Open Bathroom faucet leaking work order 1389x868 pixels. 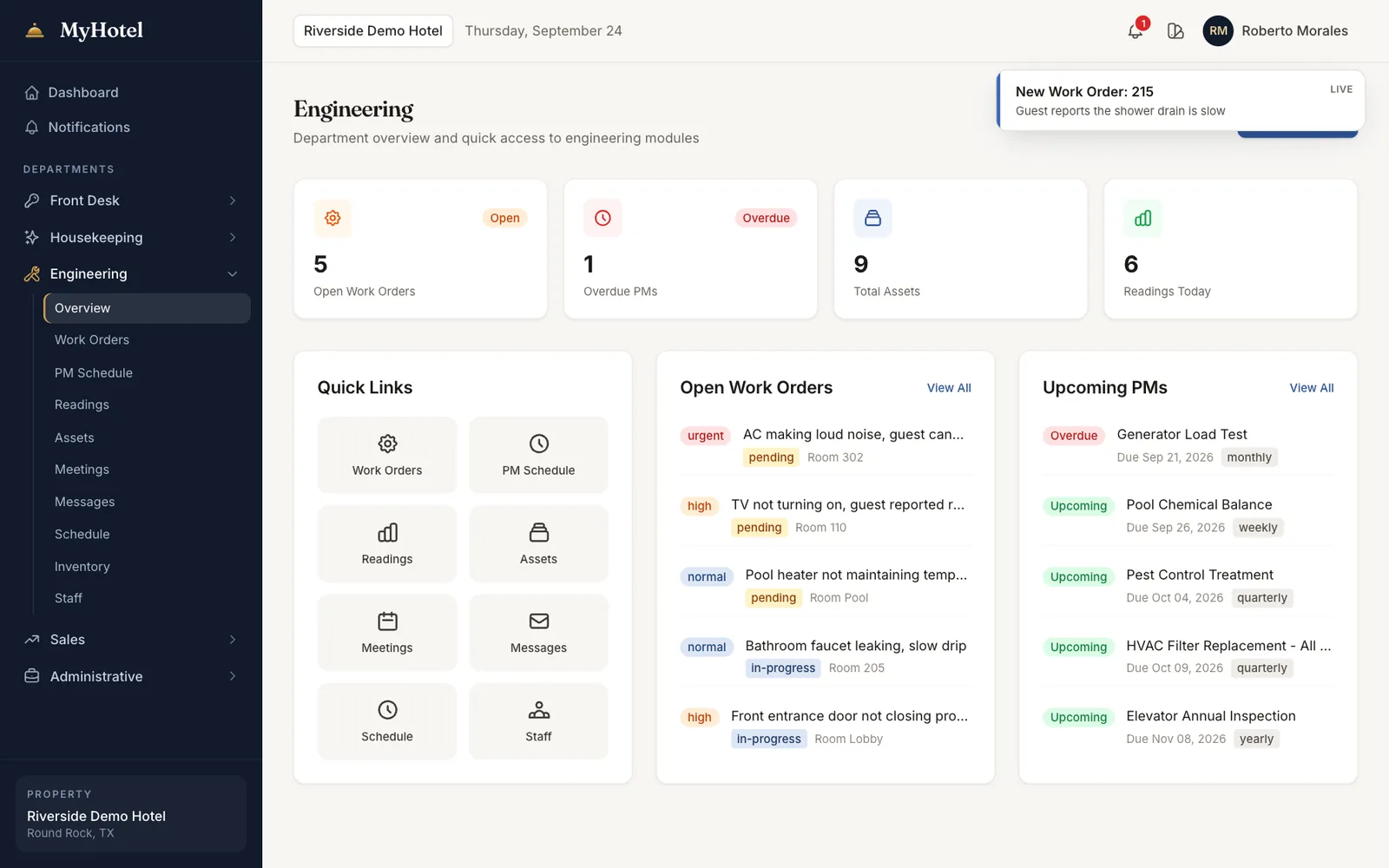pos(826,656)
